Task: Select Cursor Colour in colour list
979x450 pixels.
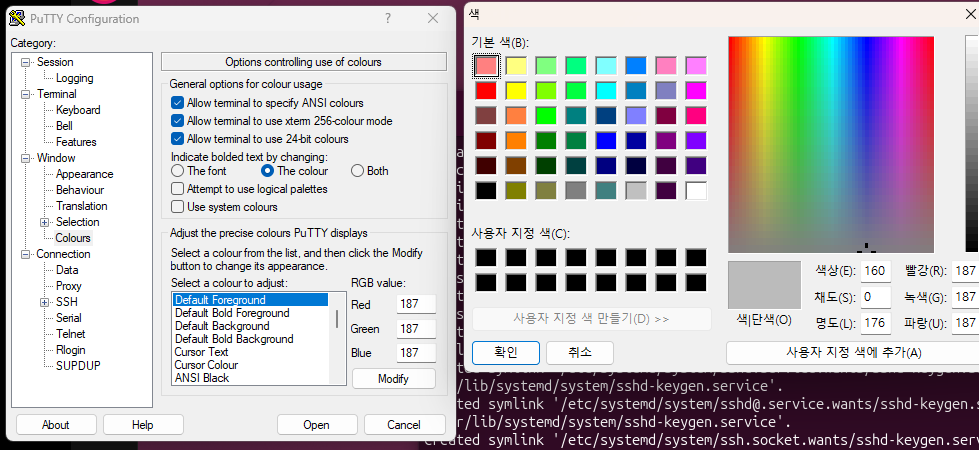Action: [250, 365]
